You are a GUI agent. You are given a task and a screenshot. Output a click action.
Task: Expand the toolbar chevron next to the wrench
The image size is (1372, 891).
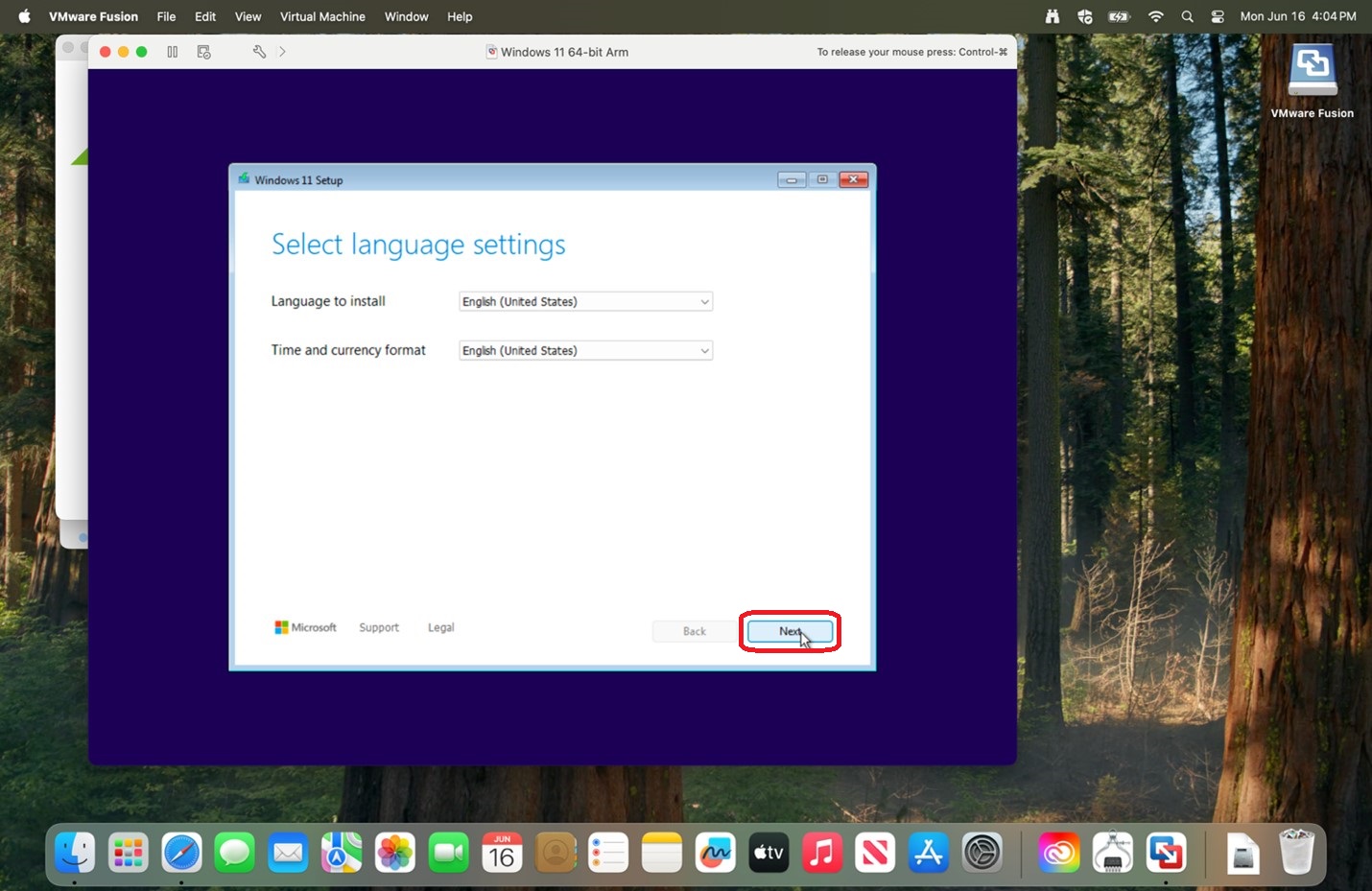(282, 52)
